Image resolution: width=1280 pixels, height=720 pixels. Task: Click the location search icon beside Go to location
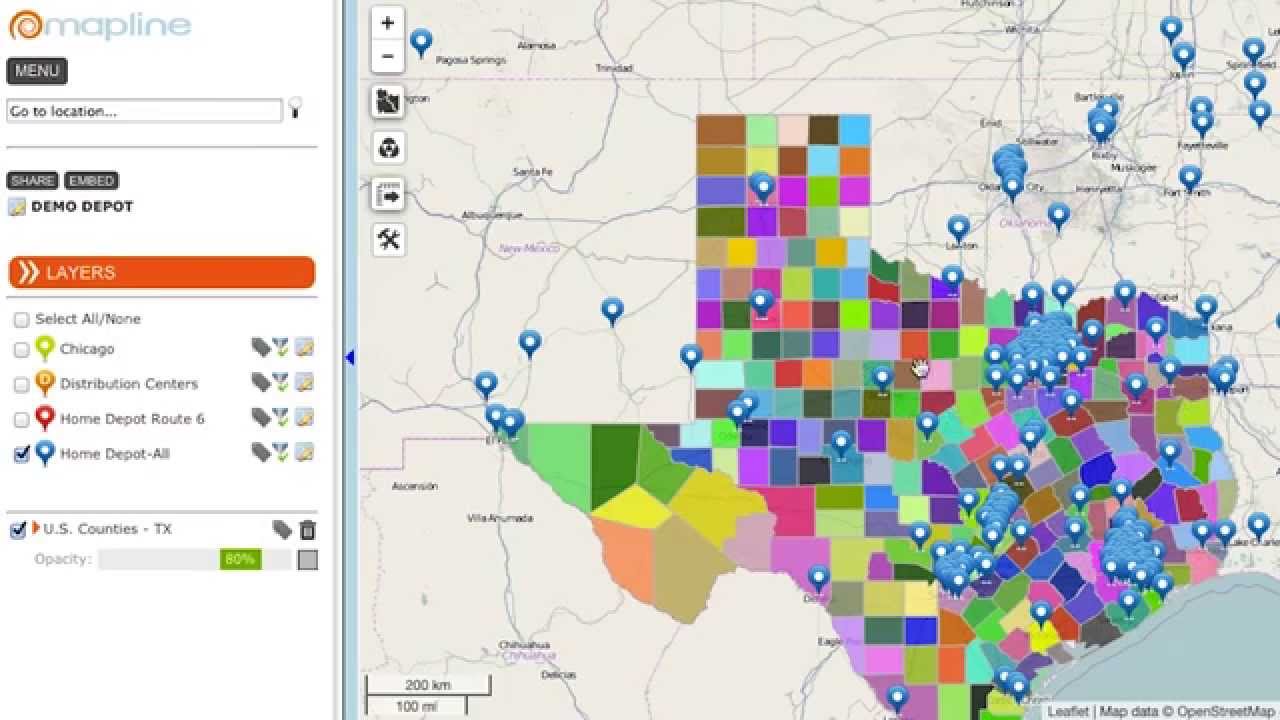click(295, 108)
